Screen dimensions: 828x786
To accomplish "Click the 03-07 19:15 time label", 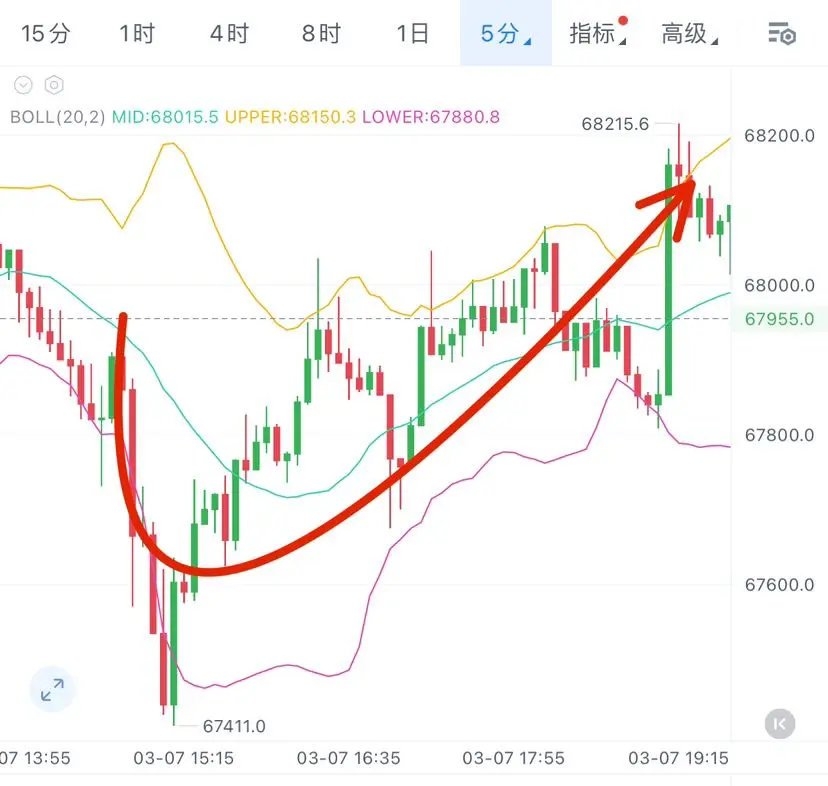I will [678, 759].
